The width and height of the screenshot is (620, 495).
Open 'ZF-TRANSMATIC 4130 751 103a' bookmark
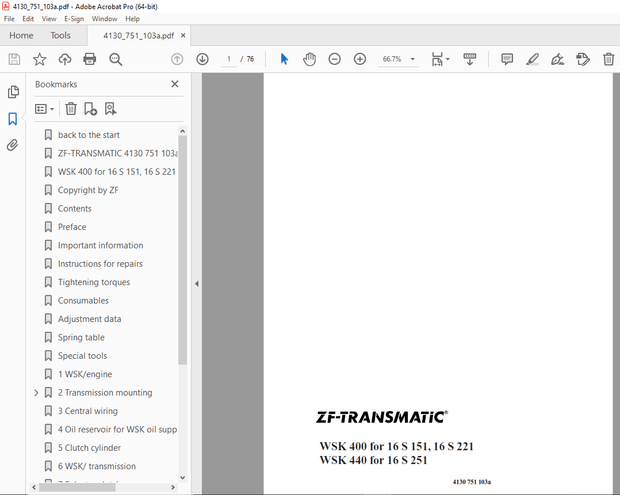coord(118,153)
